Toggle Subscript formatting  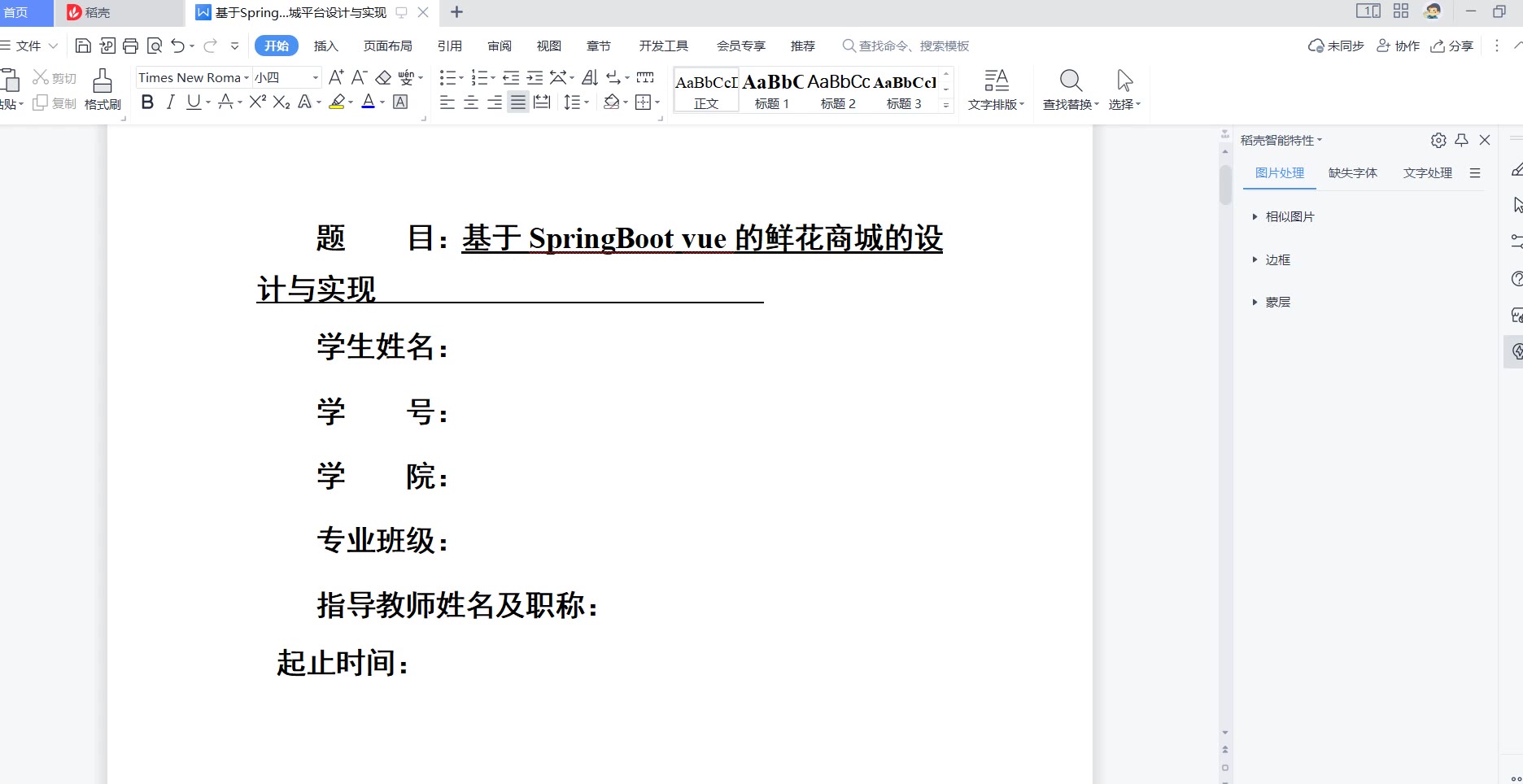281,102
